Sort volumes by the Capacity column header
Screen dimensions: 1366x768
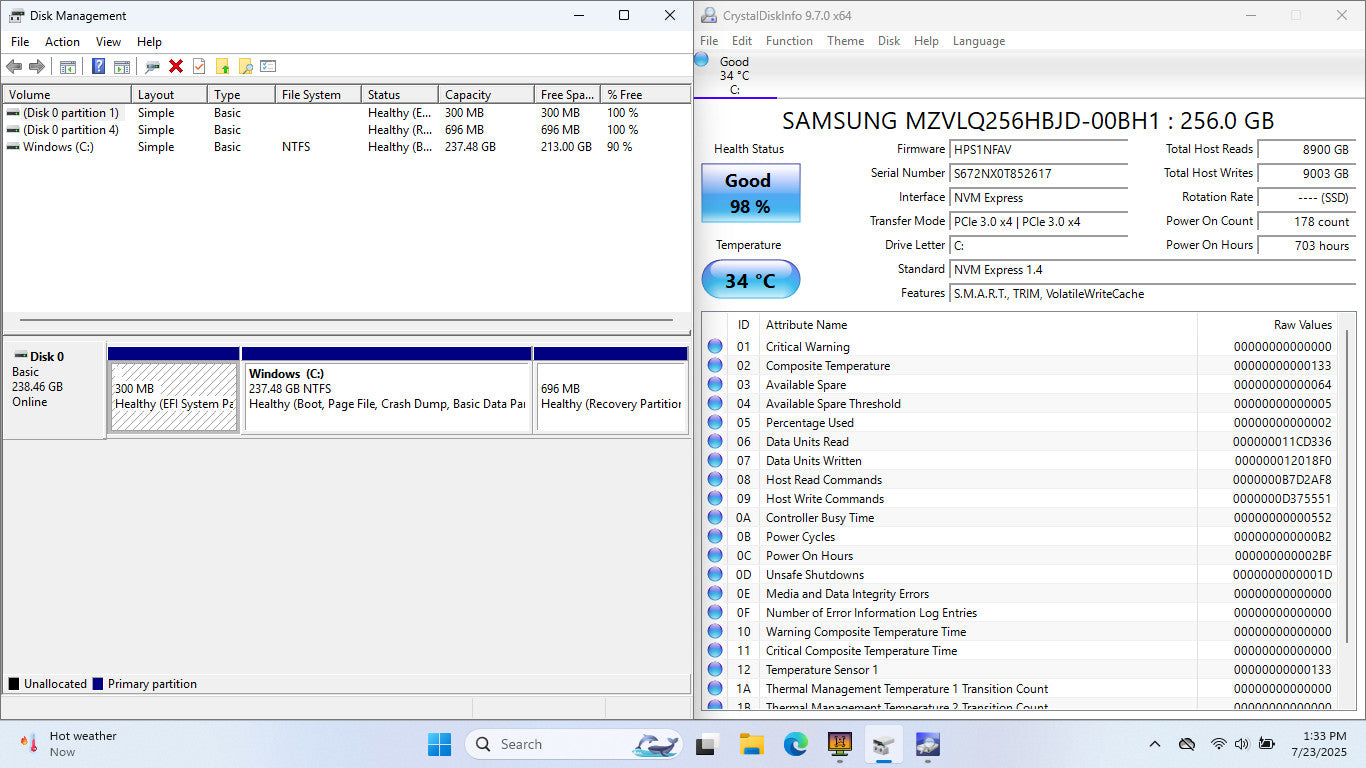click(468, 95)
